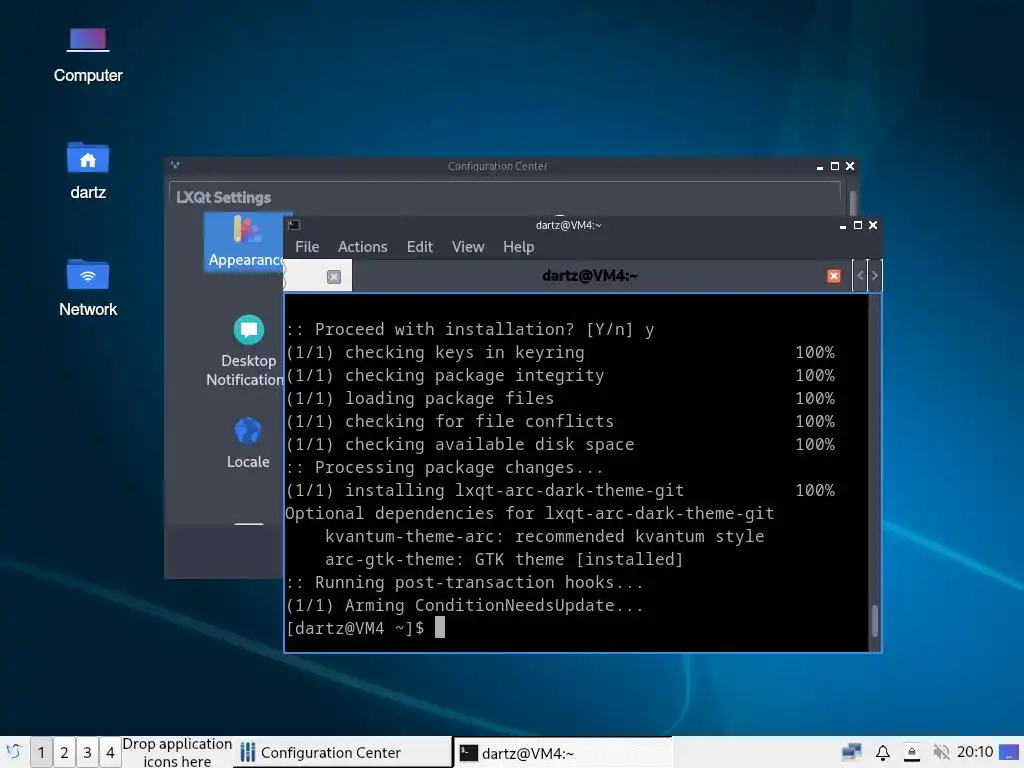Minimize the terminal window
This screenshot has height=768, width=1024.
(x=842, y=225)
